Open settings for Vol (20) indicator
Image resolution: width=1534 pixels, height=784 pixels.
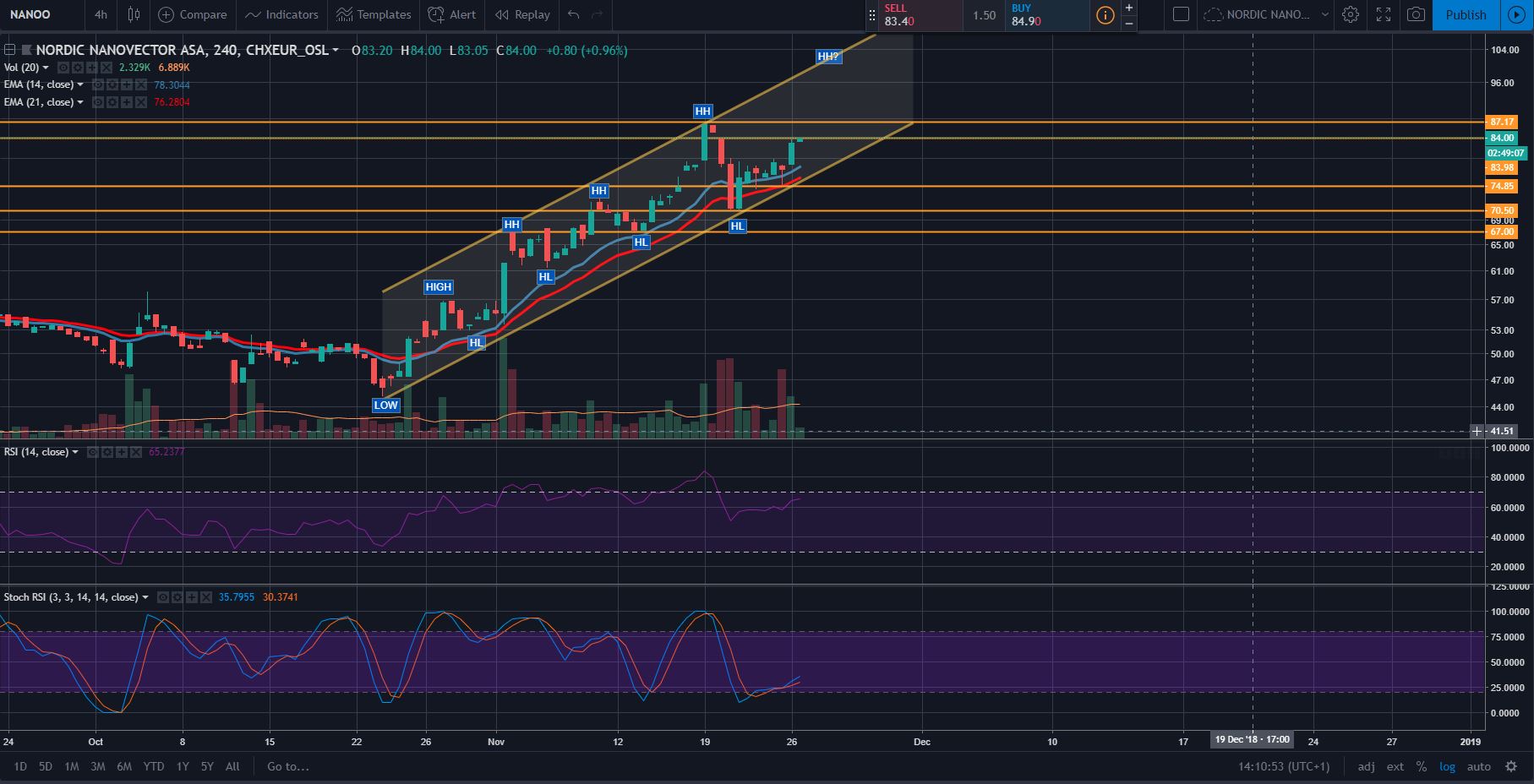[78, 68]
